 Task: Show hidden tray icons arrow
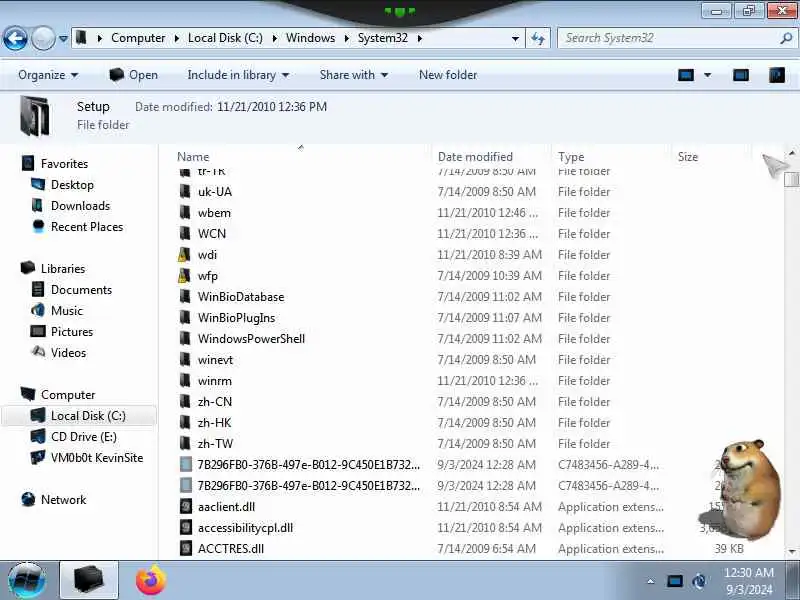[x=651, y=581]
